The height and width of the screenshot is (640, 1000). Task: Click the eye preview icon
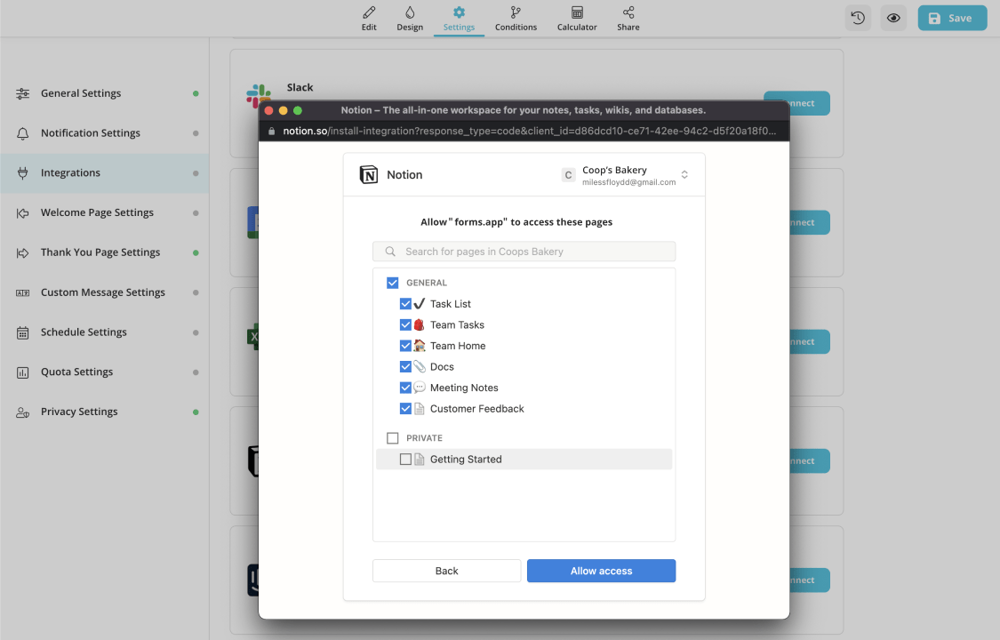[x=894, y=18]
